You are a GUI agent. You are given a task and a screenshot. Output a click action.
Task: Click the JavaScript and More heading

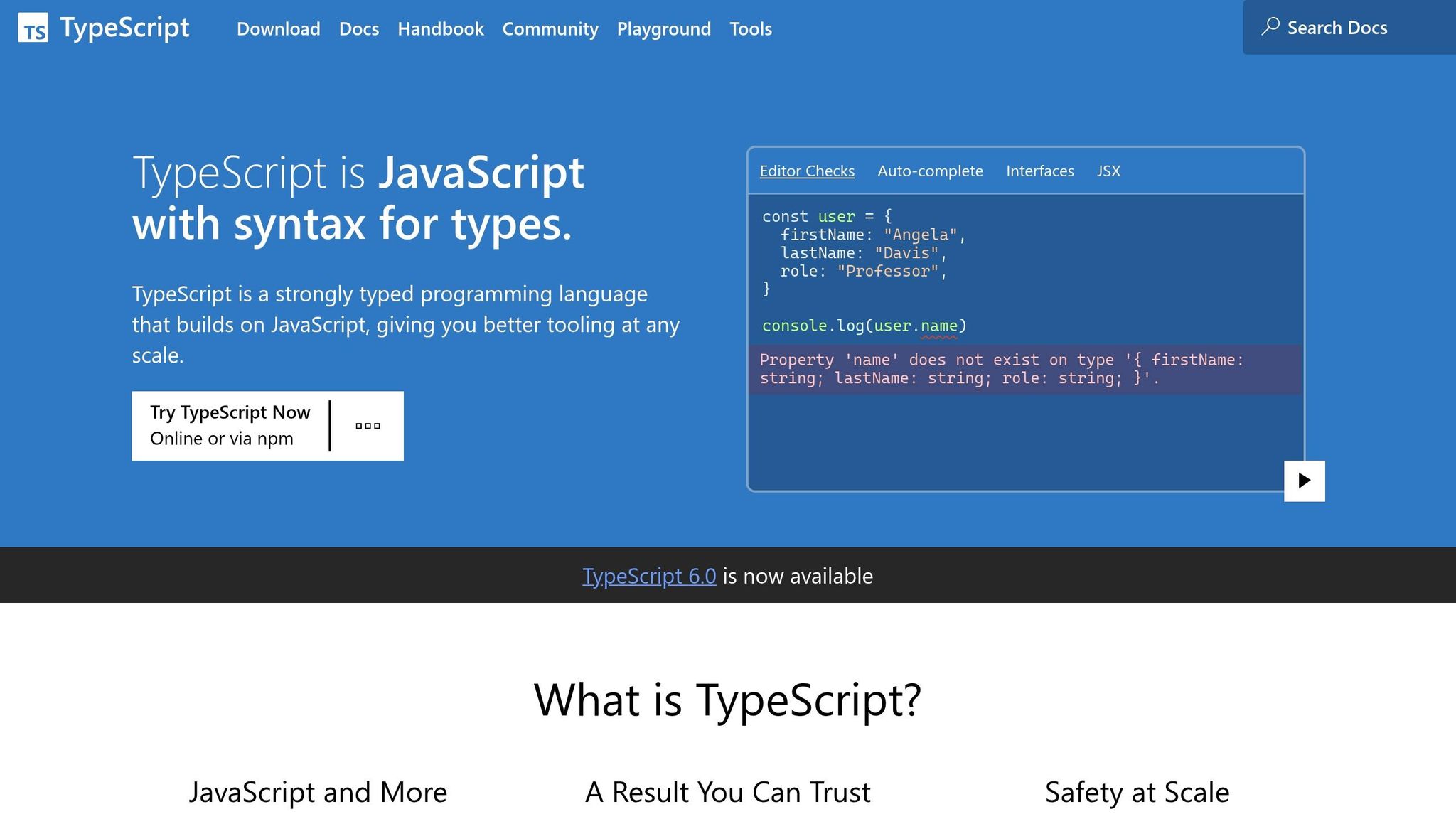coord(317,791)
